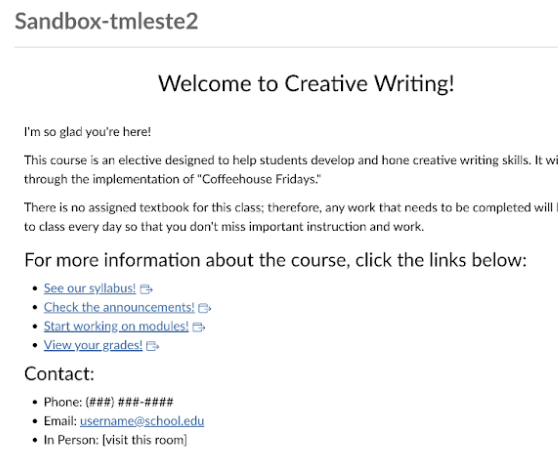Open the 'View your grades!' link
The width and height of the screenshot is (558, 466).
[x=93, y=345]
